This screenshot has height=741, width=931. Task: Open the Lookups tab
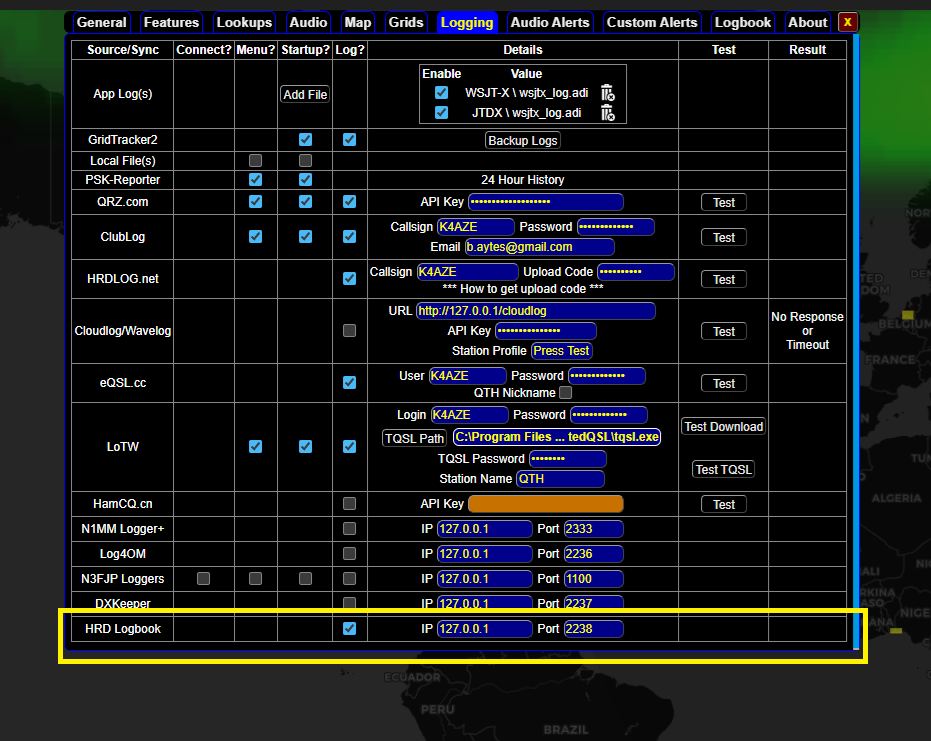coord(244,22)
